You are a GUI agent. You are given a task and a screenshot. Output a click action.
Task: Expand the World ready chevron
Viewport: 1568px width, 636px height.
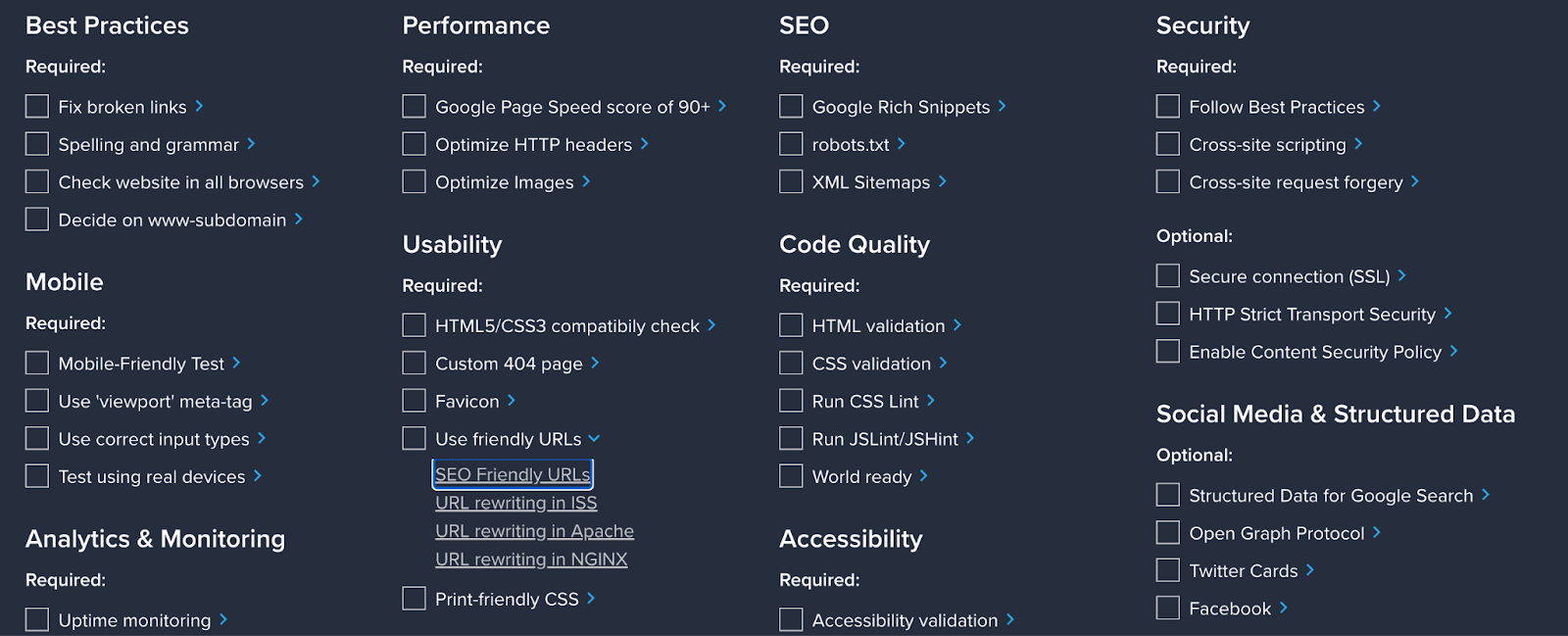(x=924, y=475)
